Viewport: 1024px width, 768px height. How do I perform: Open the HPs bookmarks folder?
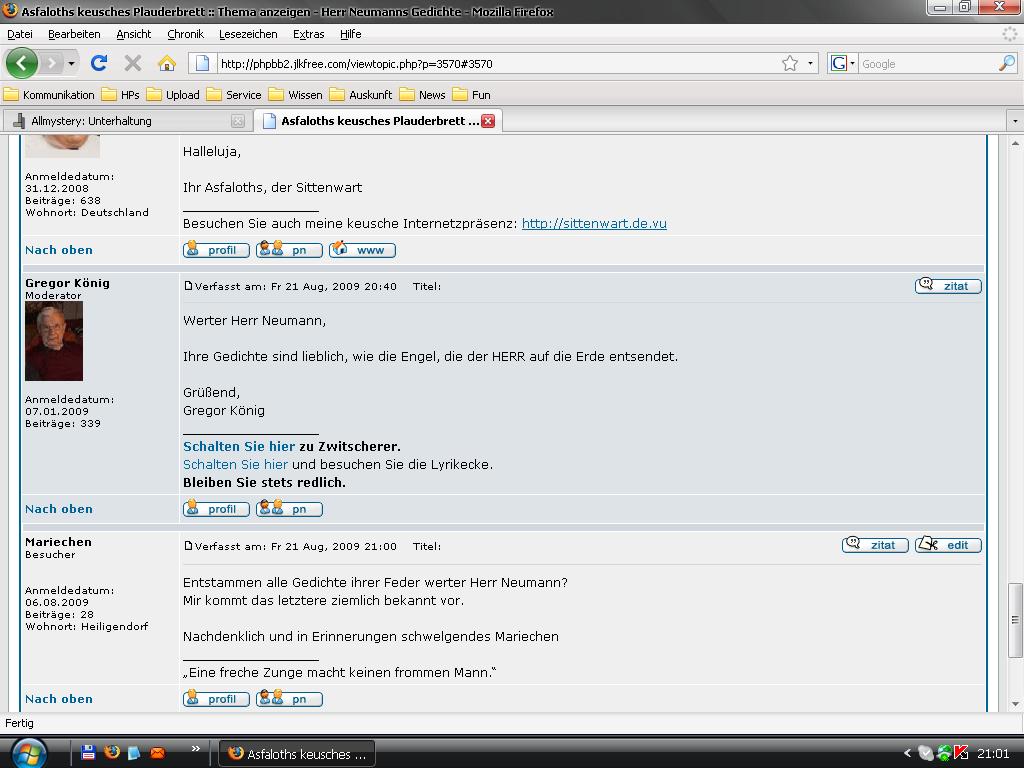point(121,95)
